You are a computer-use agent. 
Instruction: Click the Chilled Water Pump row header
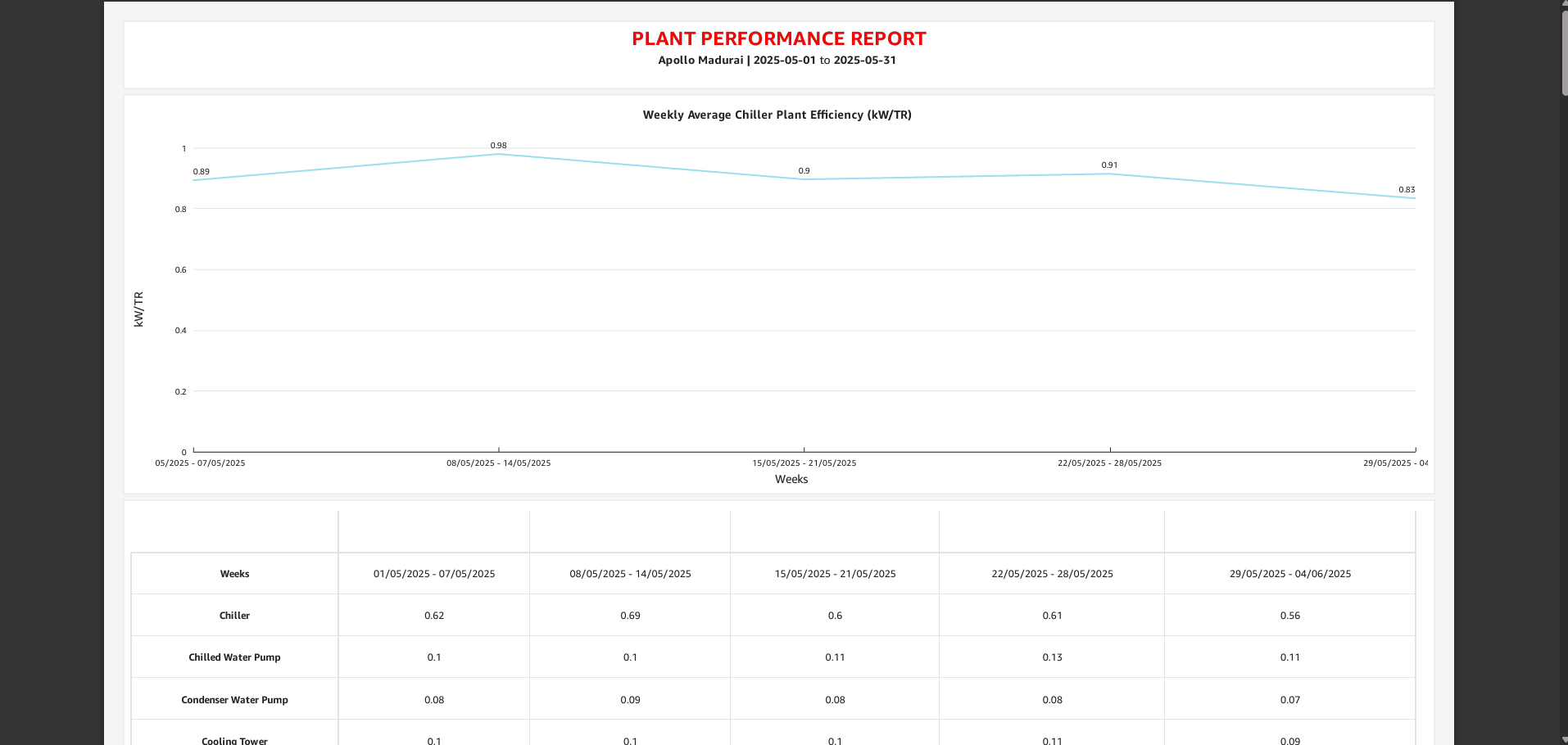pos(234,657)
